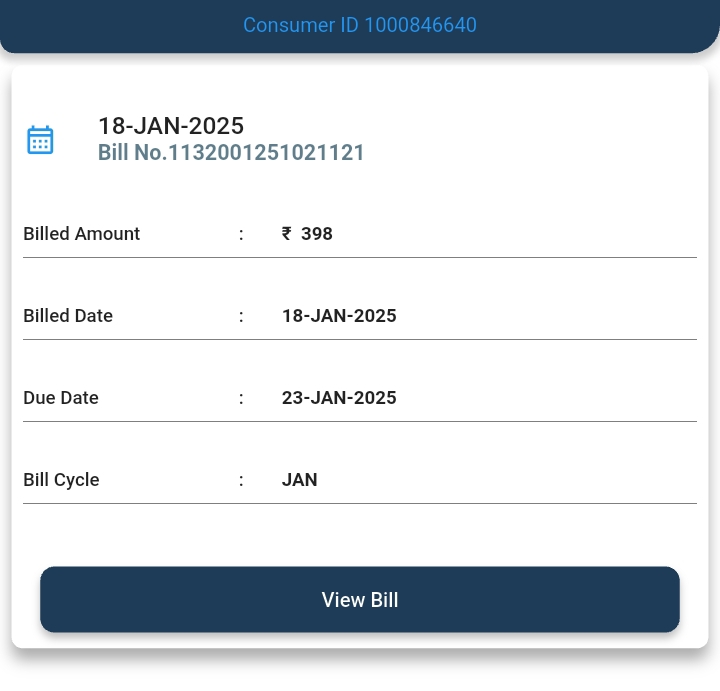The image size is (720, 691).
Task: Click the Billed Date label
Action: pyautogui.click(x=68, y=316)
